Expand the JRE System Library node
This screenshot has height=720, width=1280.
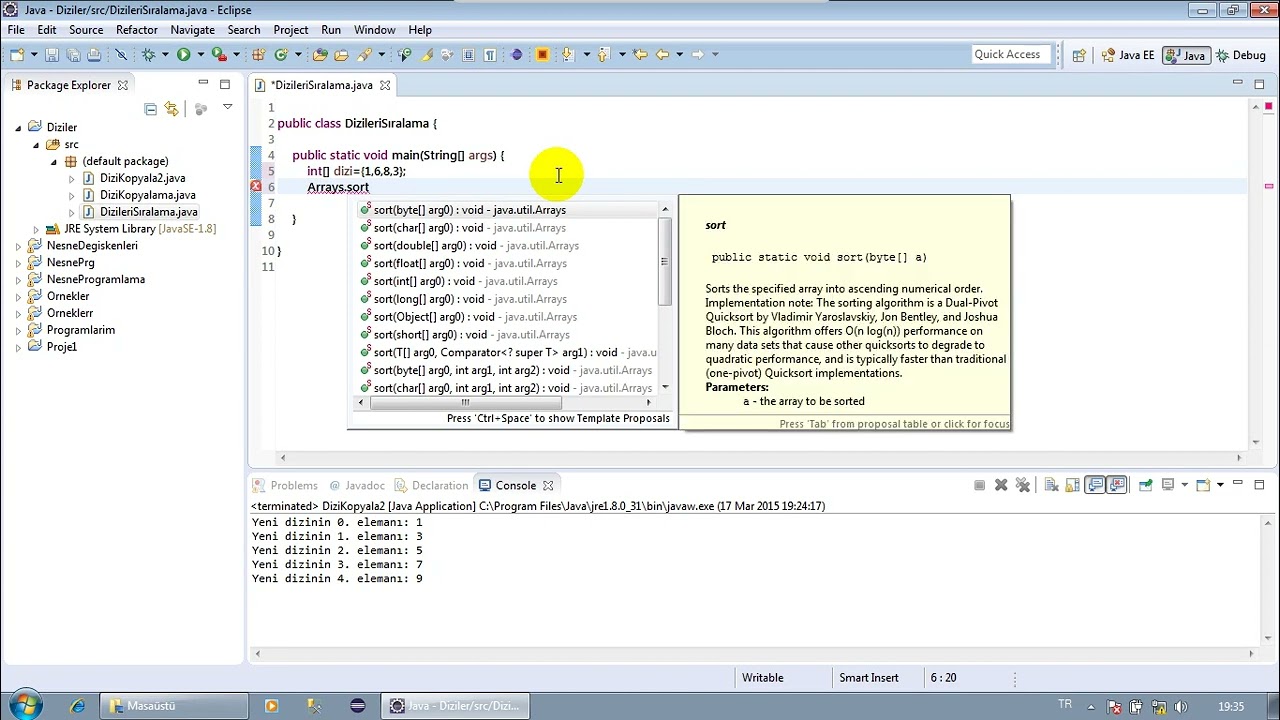coord(36,229)
